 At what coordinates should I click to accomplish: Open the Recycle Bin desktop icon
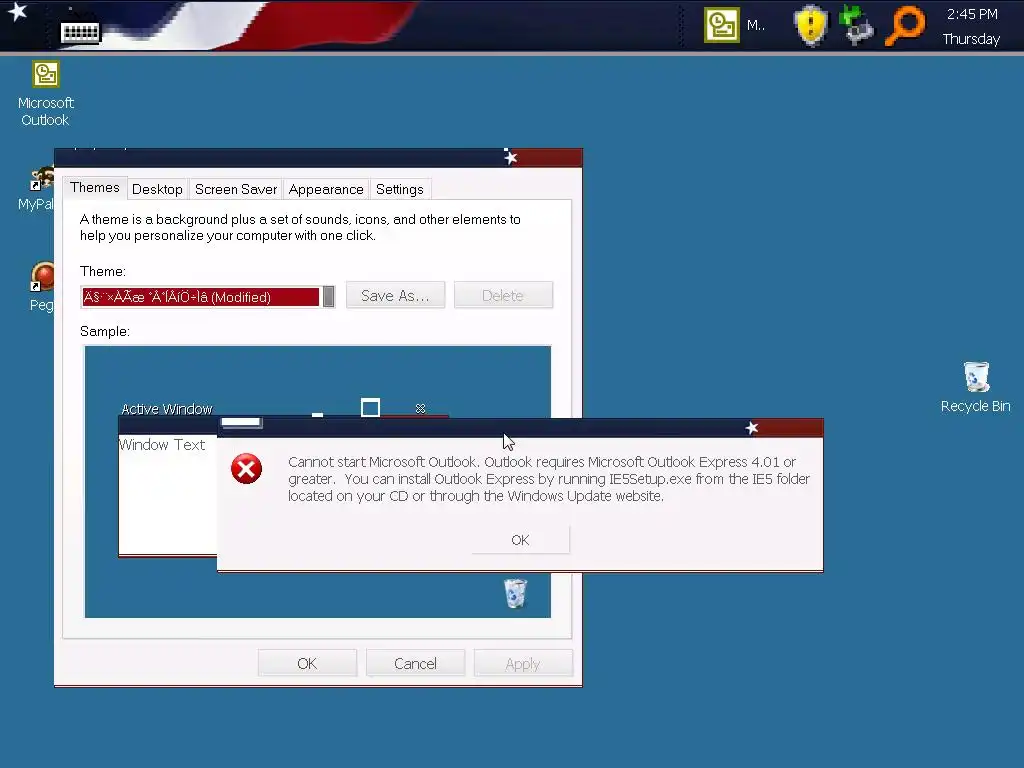pyautogui.click(x=976, y=387)
